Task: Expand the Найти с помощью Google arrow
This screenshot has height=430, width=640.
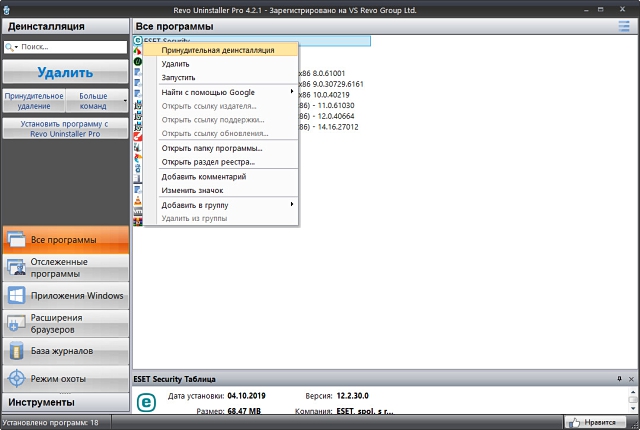Action: tap(291, 91)
